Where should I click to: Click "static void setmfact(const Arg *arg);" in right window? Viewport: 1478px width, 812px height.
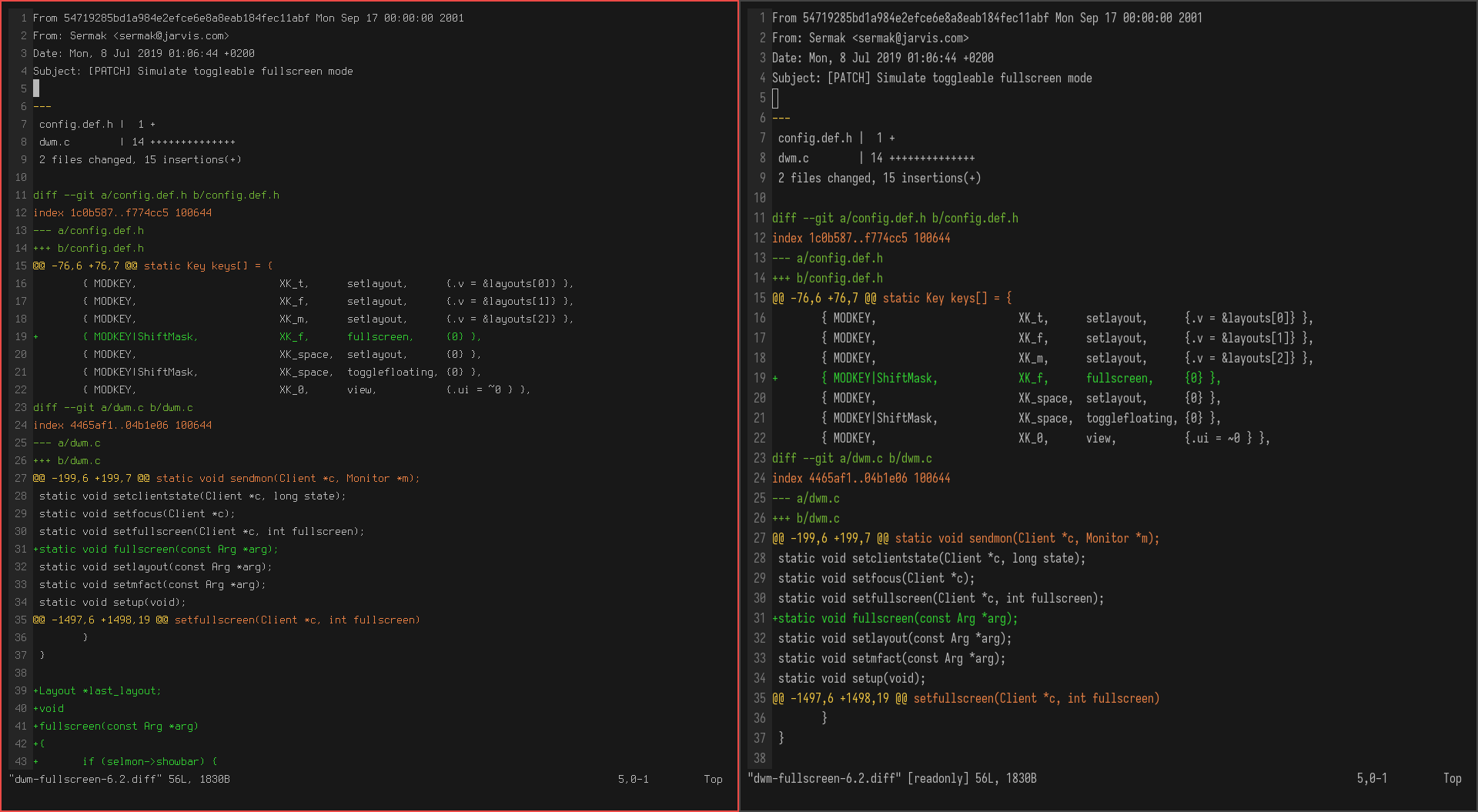(x=892, y=658)
